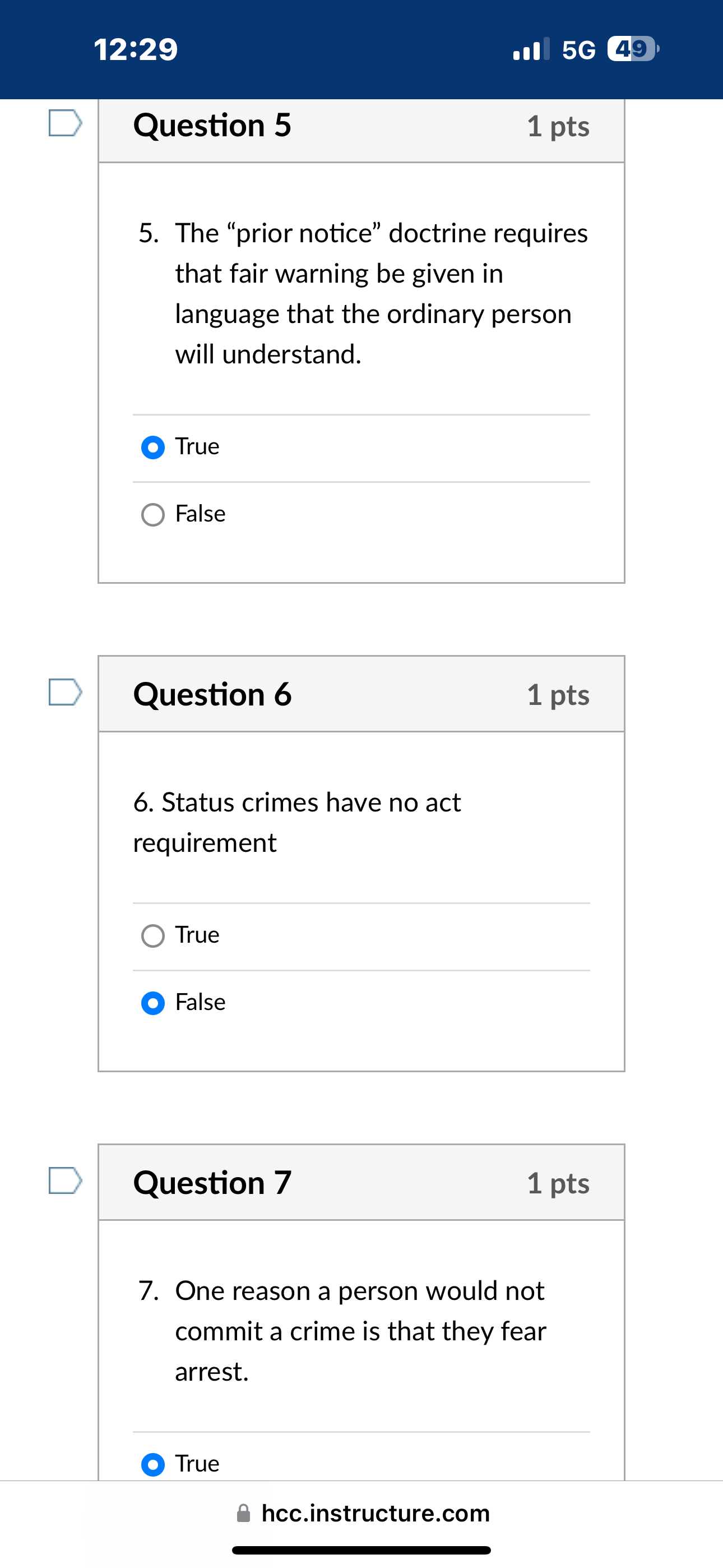This screenshot has width=723, height=1568.
Task: Tap the Question 6 header title
Action: [212, 694]
